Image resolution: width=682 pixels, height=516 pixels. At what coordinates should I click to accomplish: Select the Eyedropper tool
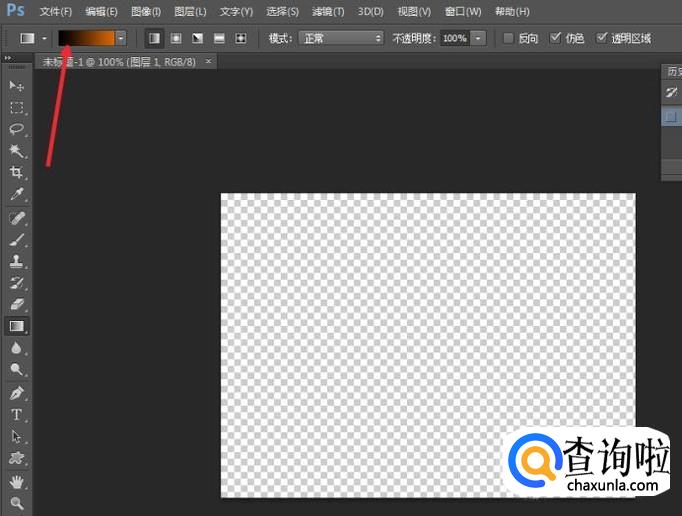tap(17, 194)
